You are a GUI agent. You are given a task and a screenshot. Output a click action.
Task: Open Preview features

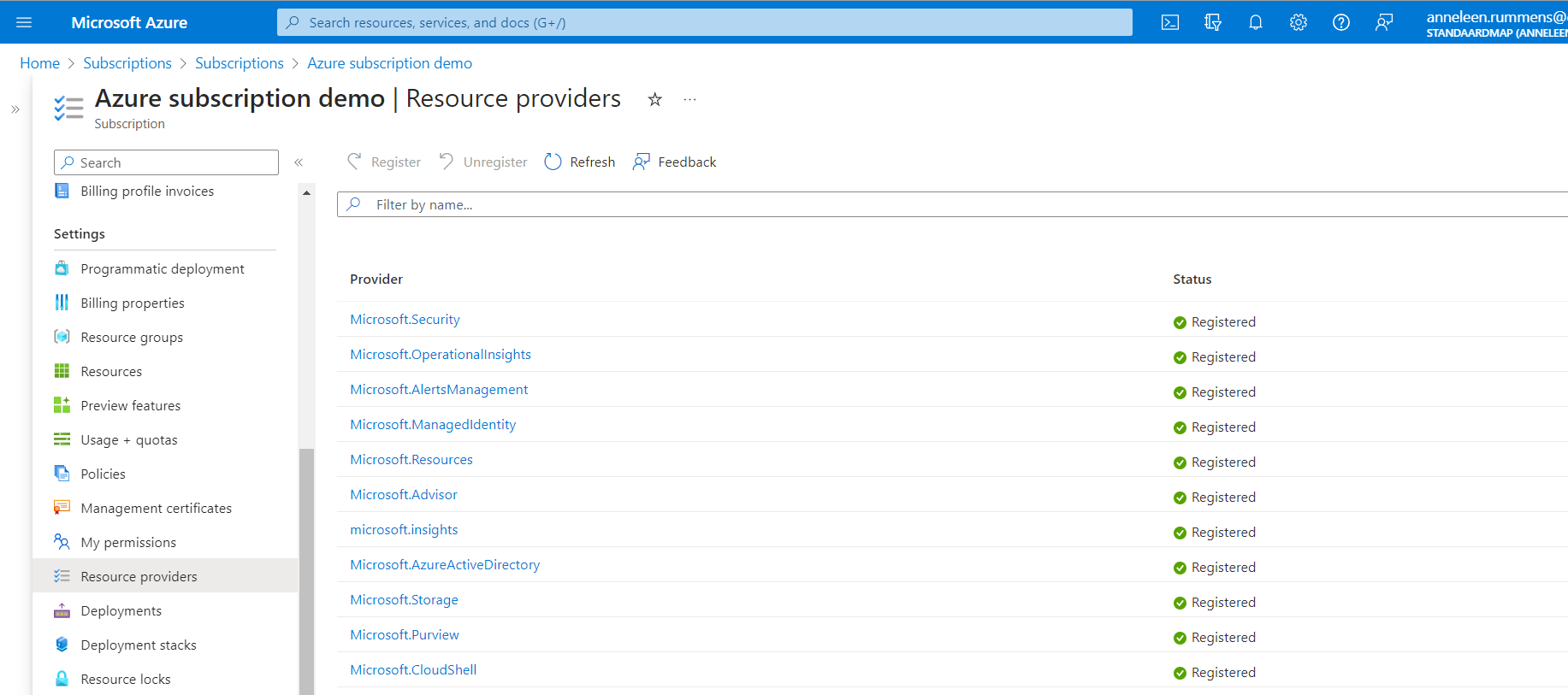tap(131, 405)
